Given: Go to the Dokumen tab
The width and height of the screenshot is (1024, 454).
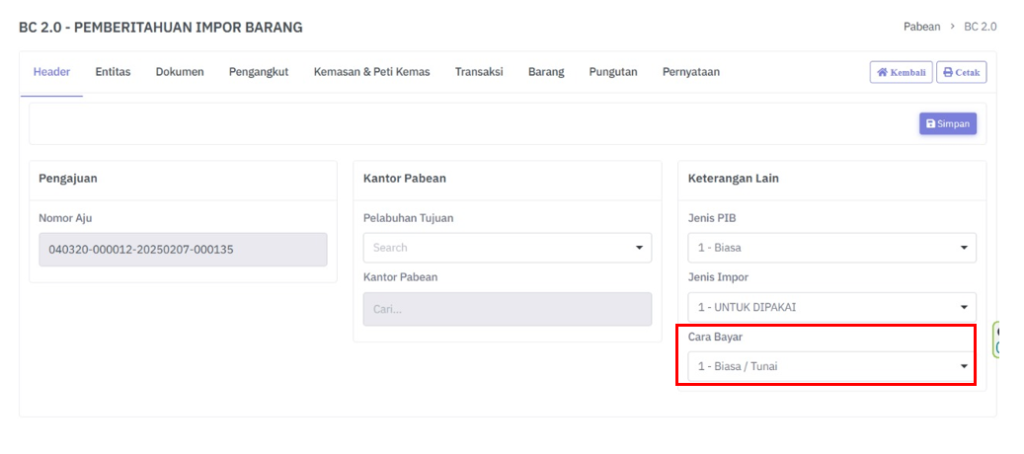Looking at the screenshot, I should [x=180, y=72].
